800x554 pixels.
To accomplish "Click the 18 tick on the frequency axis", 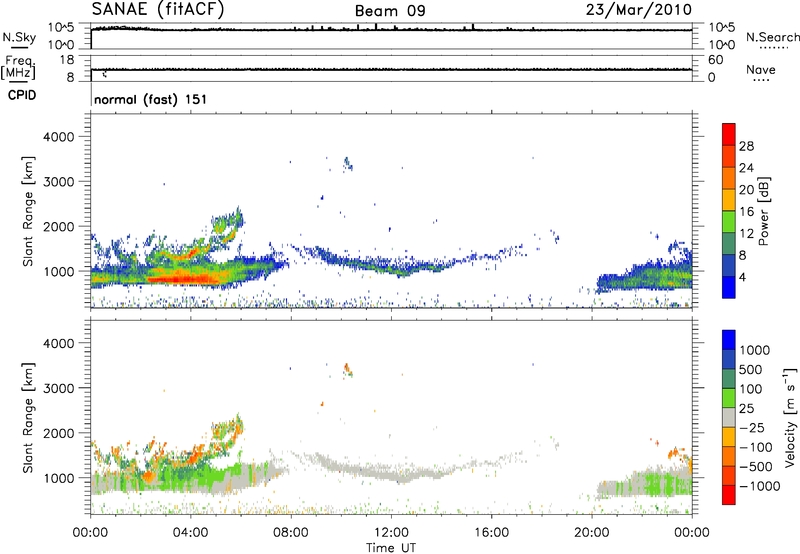I will tap(67, 60).
